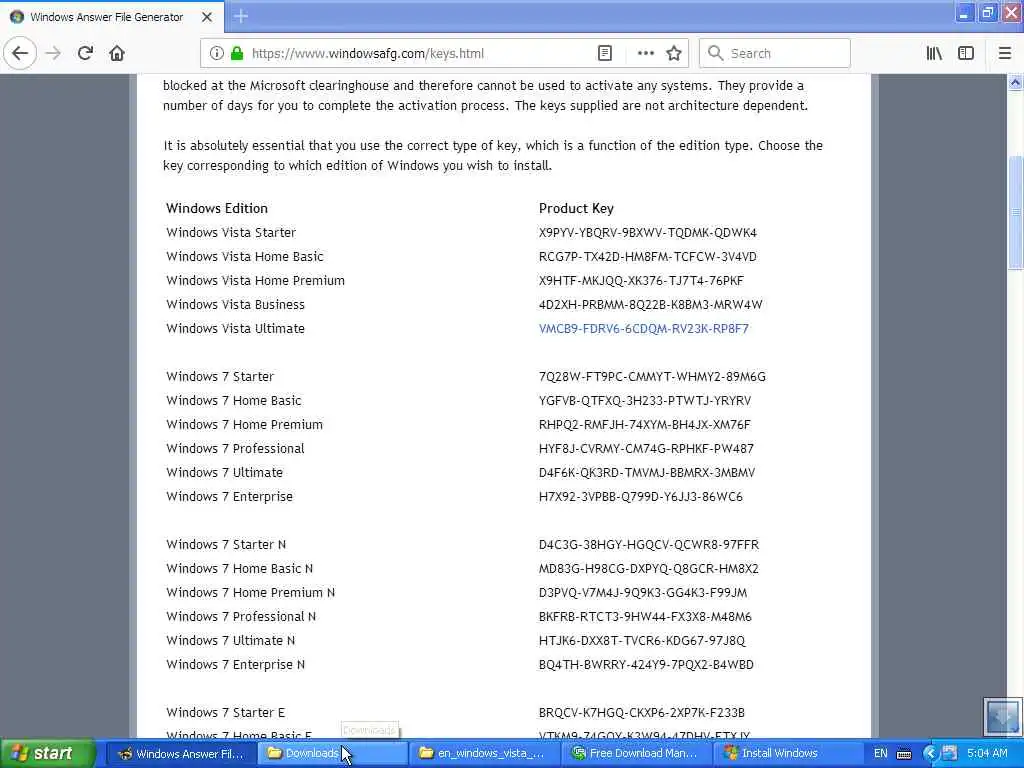Click the clock showing 5:04 AM
The image size is (1024, 768).
click(987, 754)
